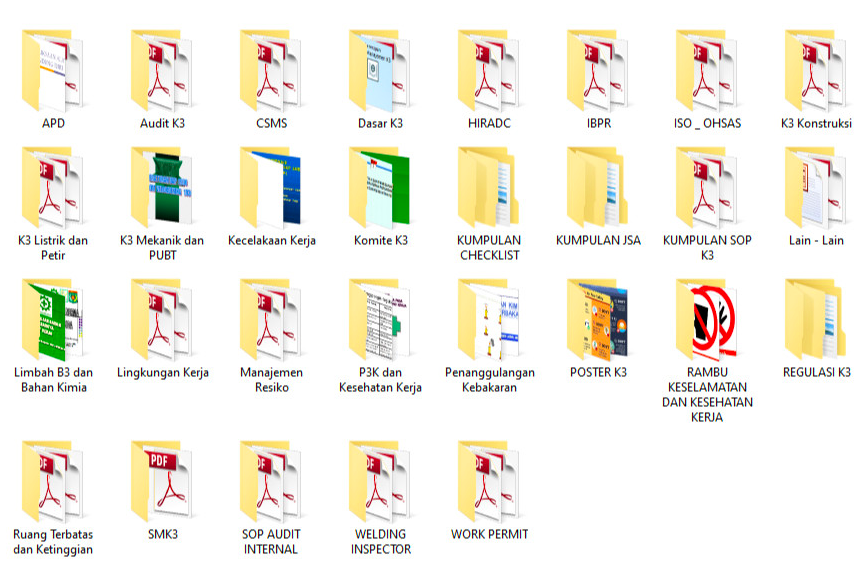
Task: Click the "P3K dan Kesehatan Kerja" label
Action: 381,380
